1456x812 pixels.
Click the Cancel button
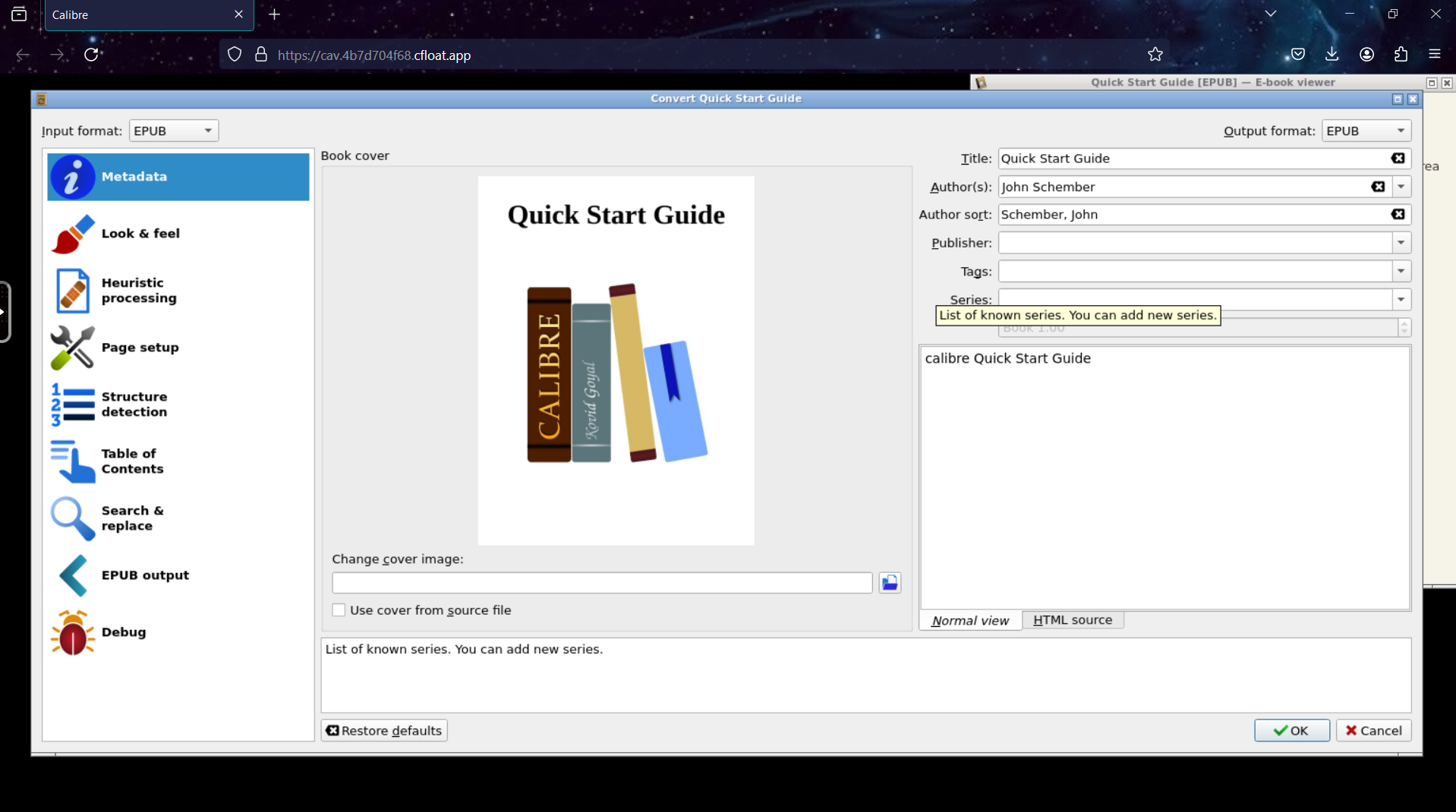(x=1373, y=730)
